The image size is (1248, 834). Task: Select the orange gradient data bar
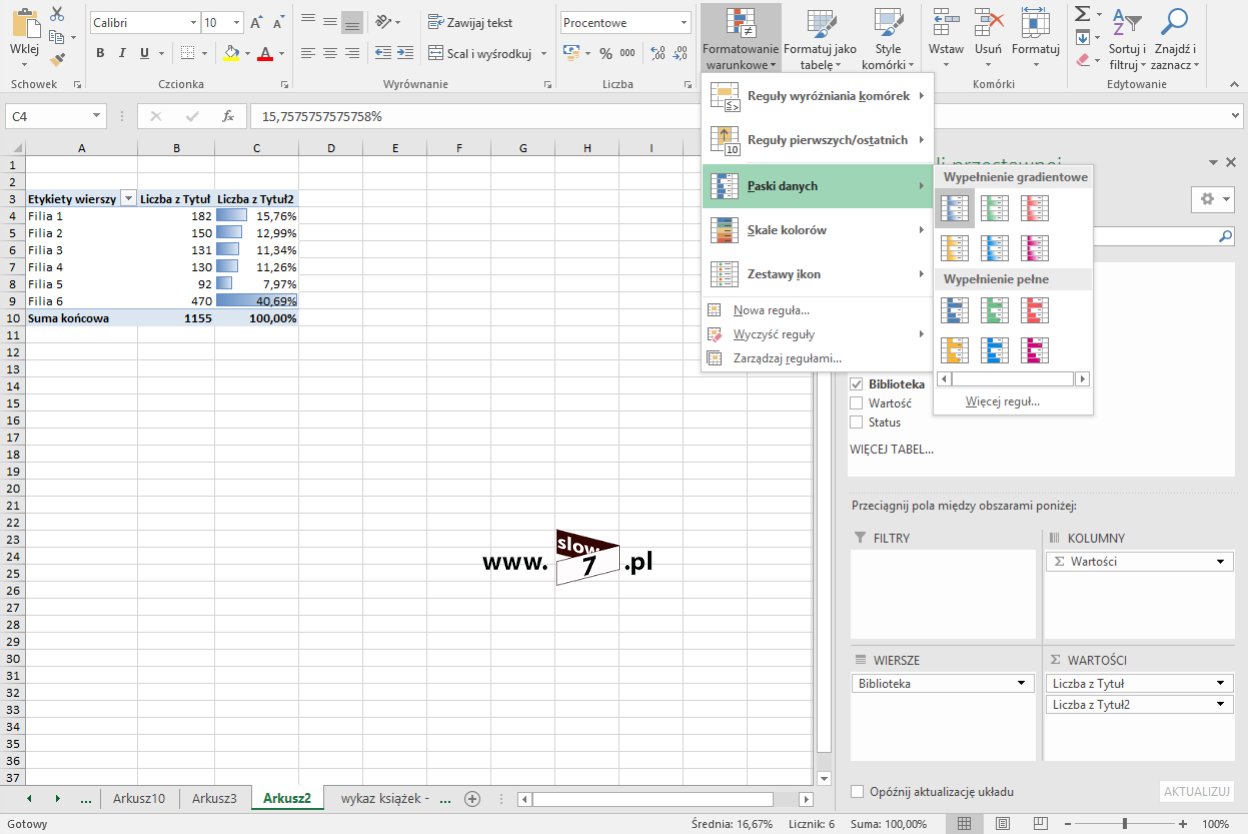(955, 247)
